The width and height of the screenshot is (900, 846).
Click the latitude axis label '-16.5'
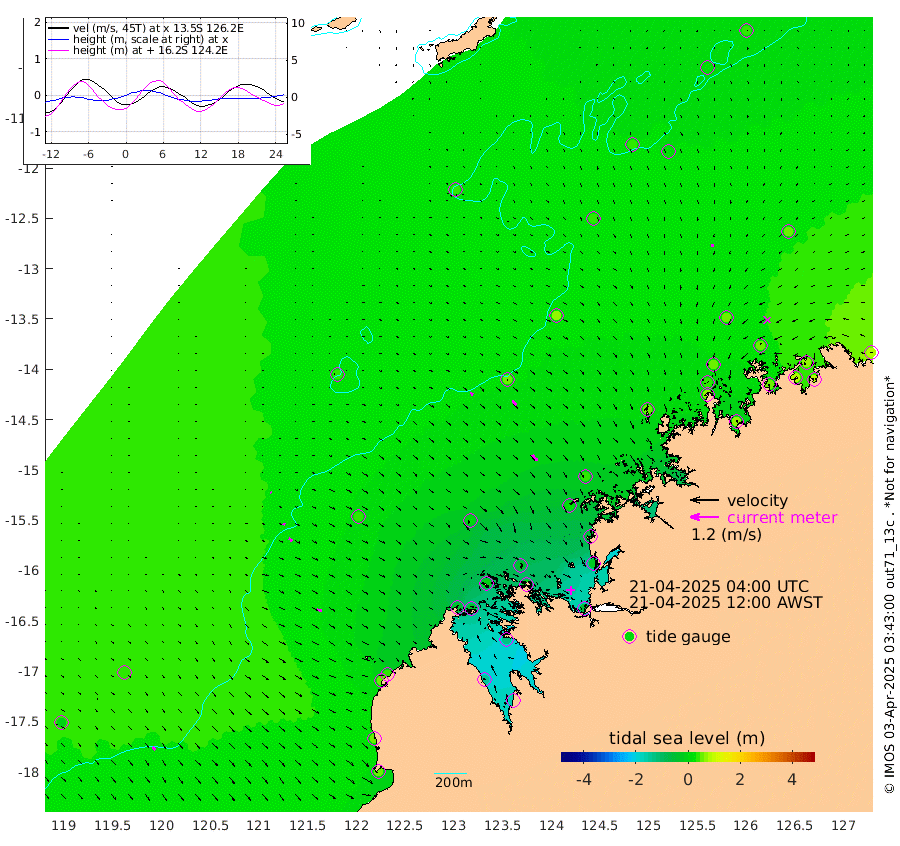tap(22, 622)
